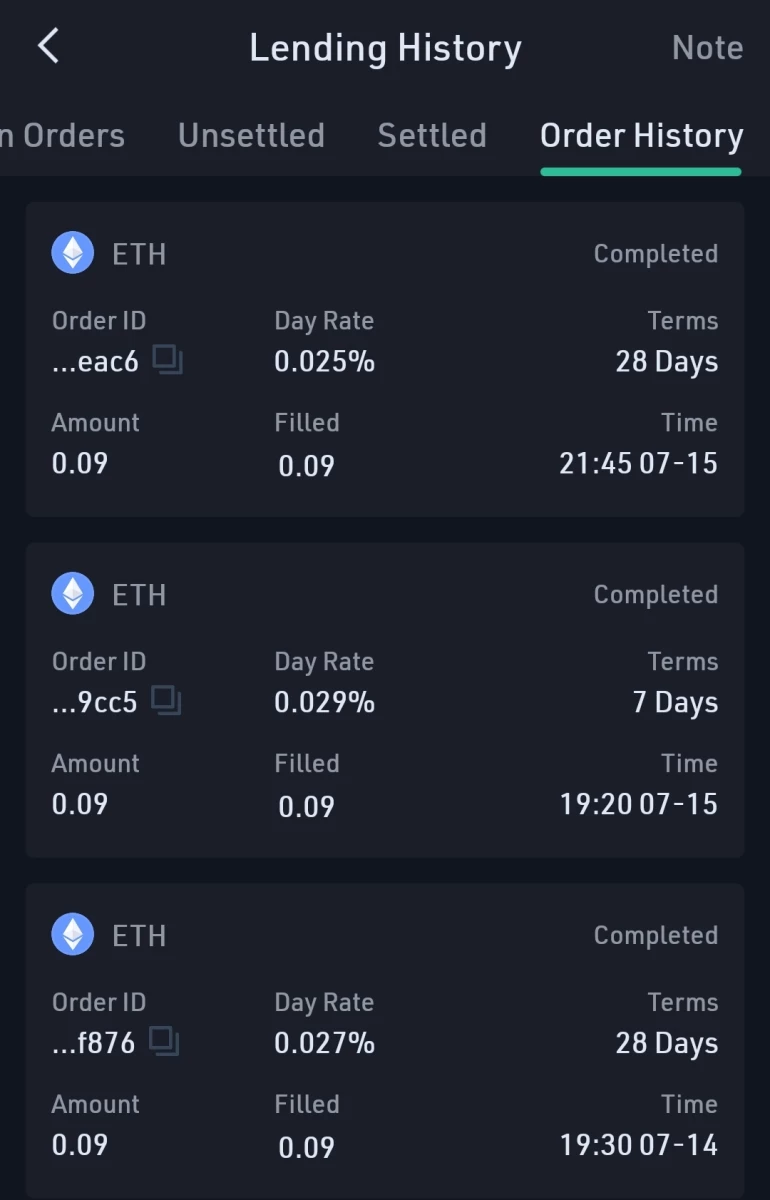Switch to the Unsettled tab
Viewport: 770px width, 1200px height.
[x=251, y=135]
